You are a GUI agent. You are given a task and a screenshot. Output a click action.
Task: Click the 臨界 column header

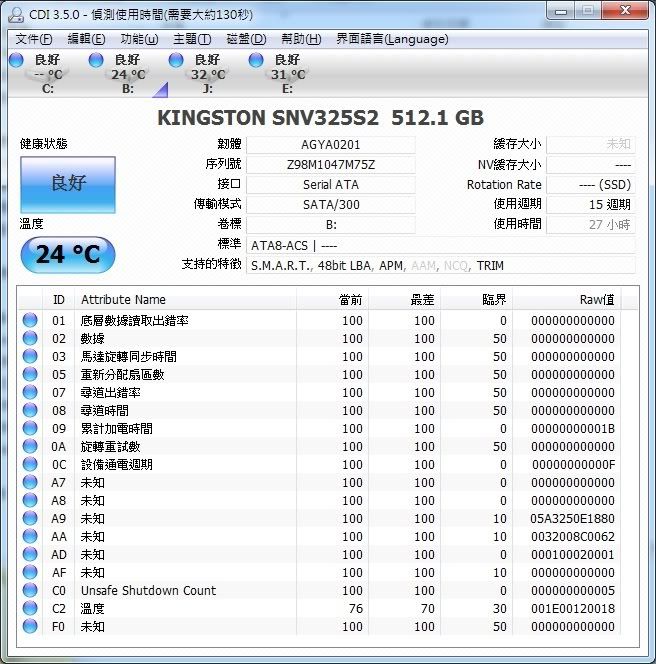tap(476, 299)
